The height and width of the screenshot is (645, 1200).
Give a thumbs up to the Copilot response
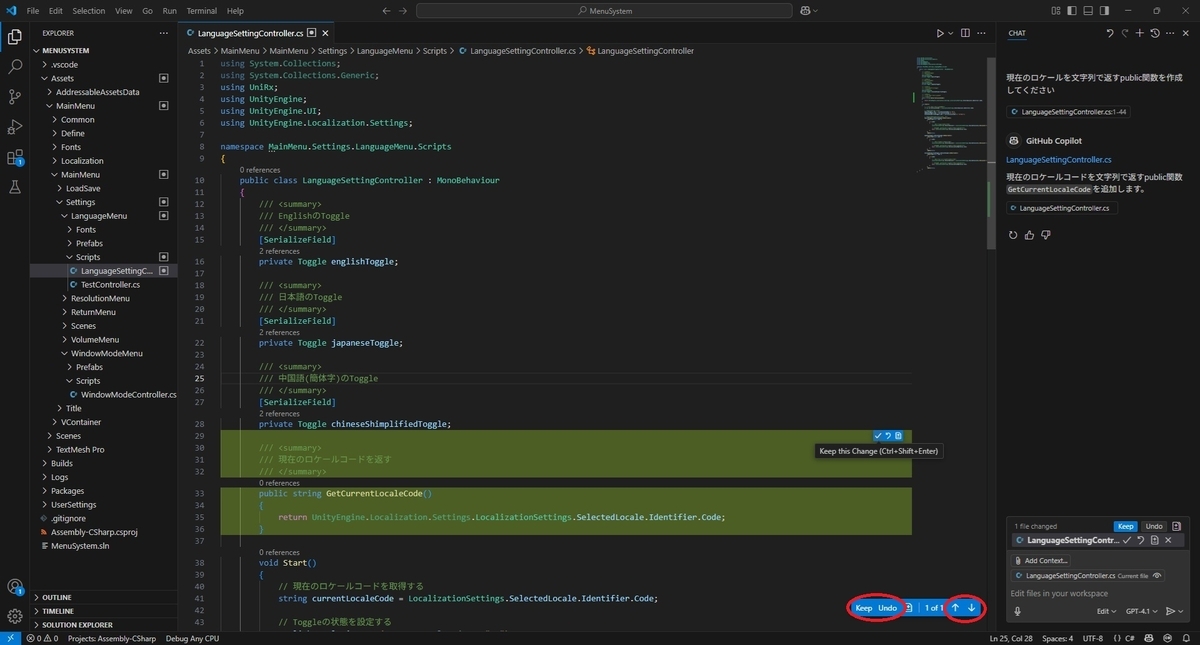[1029, 235]
